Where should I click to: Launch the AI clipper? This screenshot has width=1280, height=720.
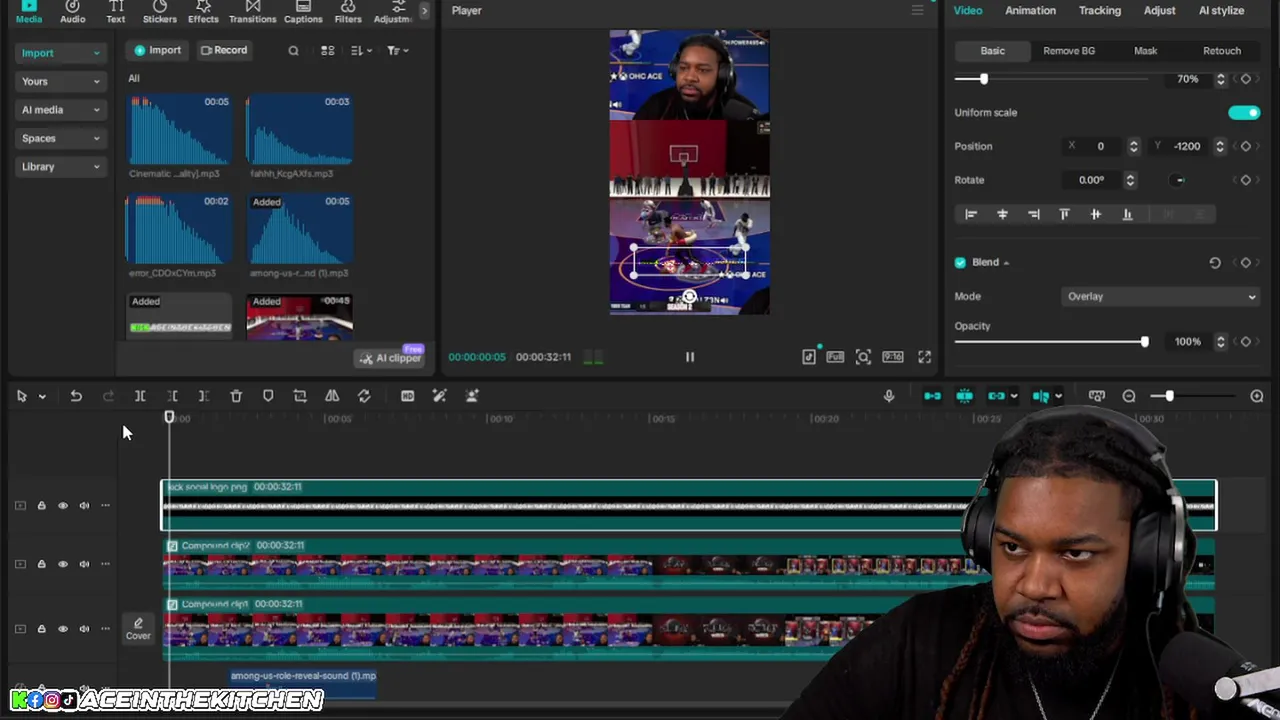391,358
